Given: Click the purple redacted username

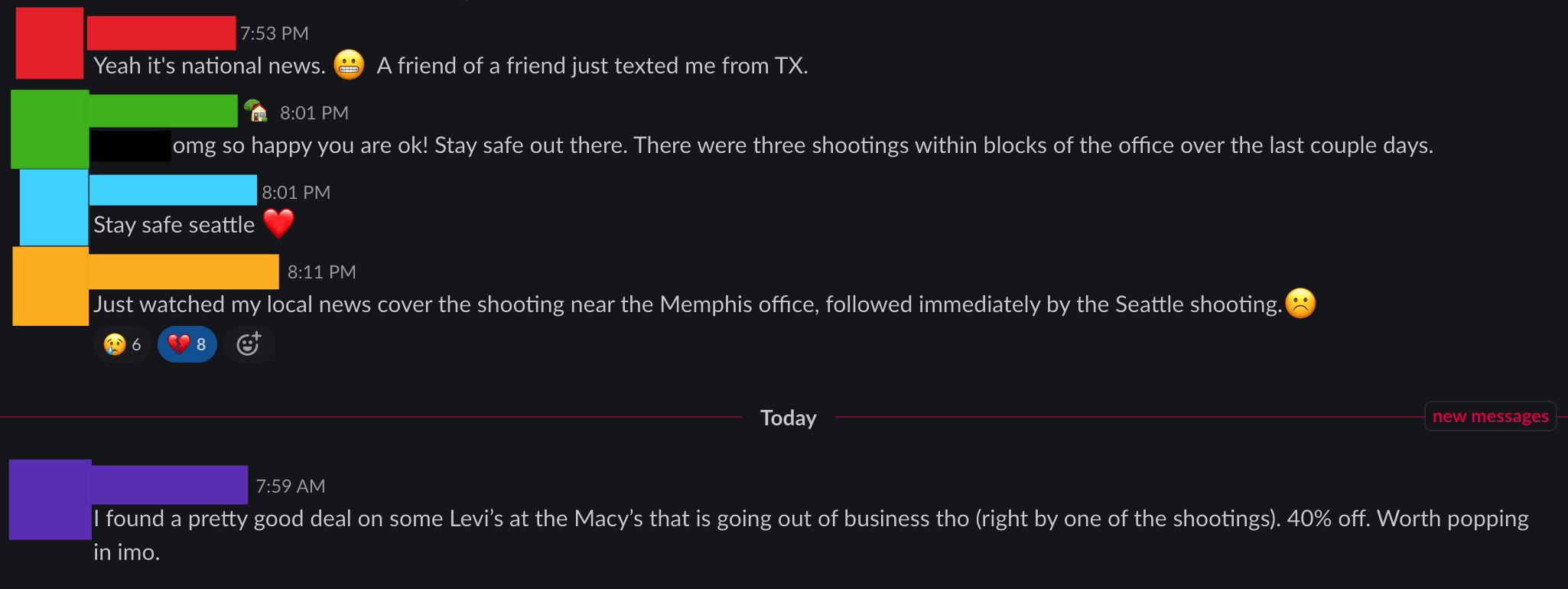Looking at the screenshot, I should pyautogui.click(x=170, y=485).
